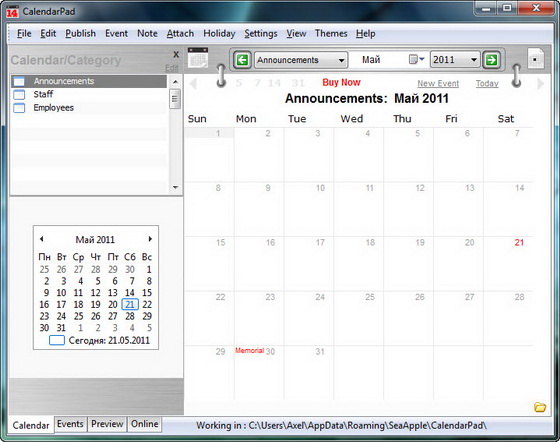Click the month picker calendar icon
This screenshot has width=560, height=442.
[x=413, y=59]
